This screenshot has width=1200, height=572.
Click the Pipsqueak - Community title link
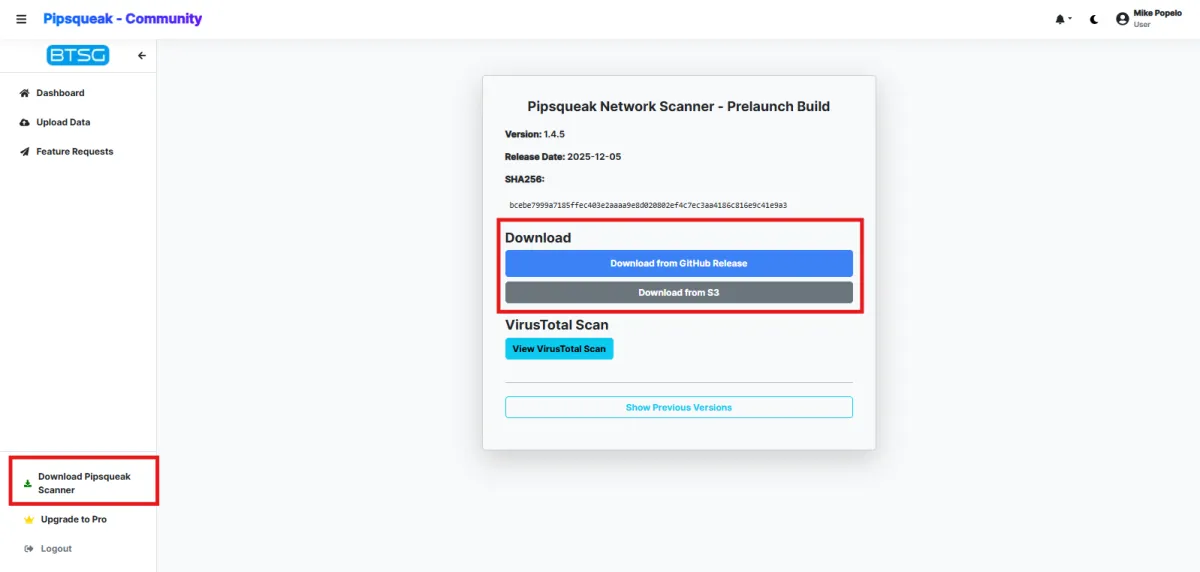(122, 19)
